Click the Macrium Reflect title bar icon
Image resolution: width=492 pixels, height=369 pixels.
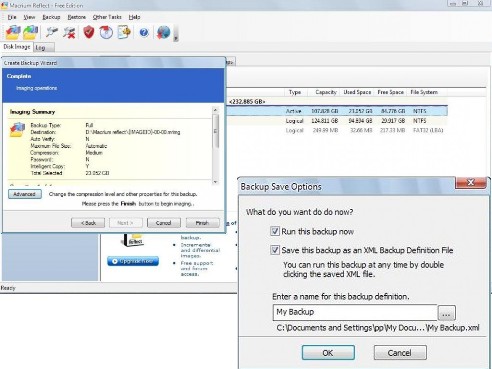click(x=4, y=5)
